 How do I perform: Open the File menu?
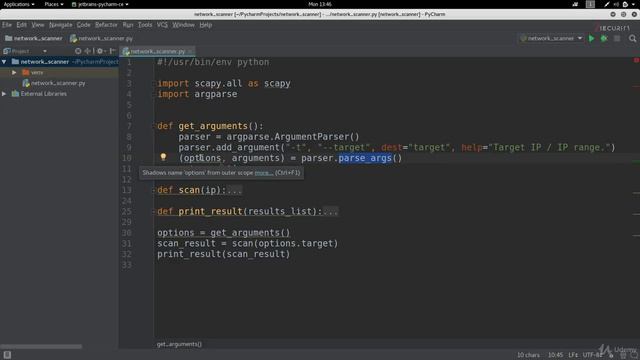pyautogui.click(x=7, y=25)
